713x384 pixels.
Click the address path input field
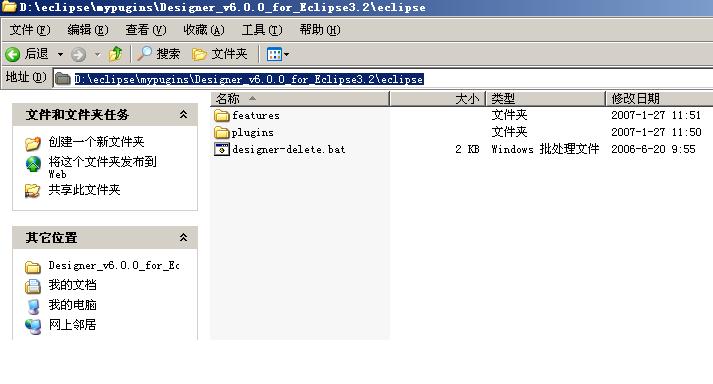[383, 79]
